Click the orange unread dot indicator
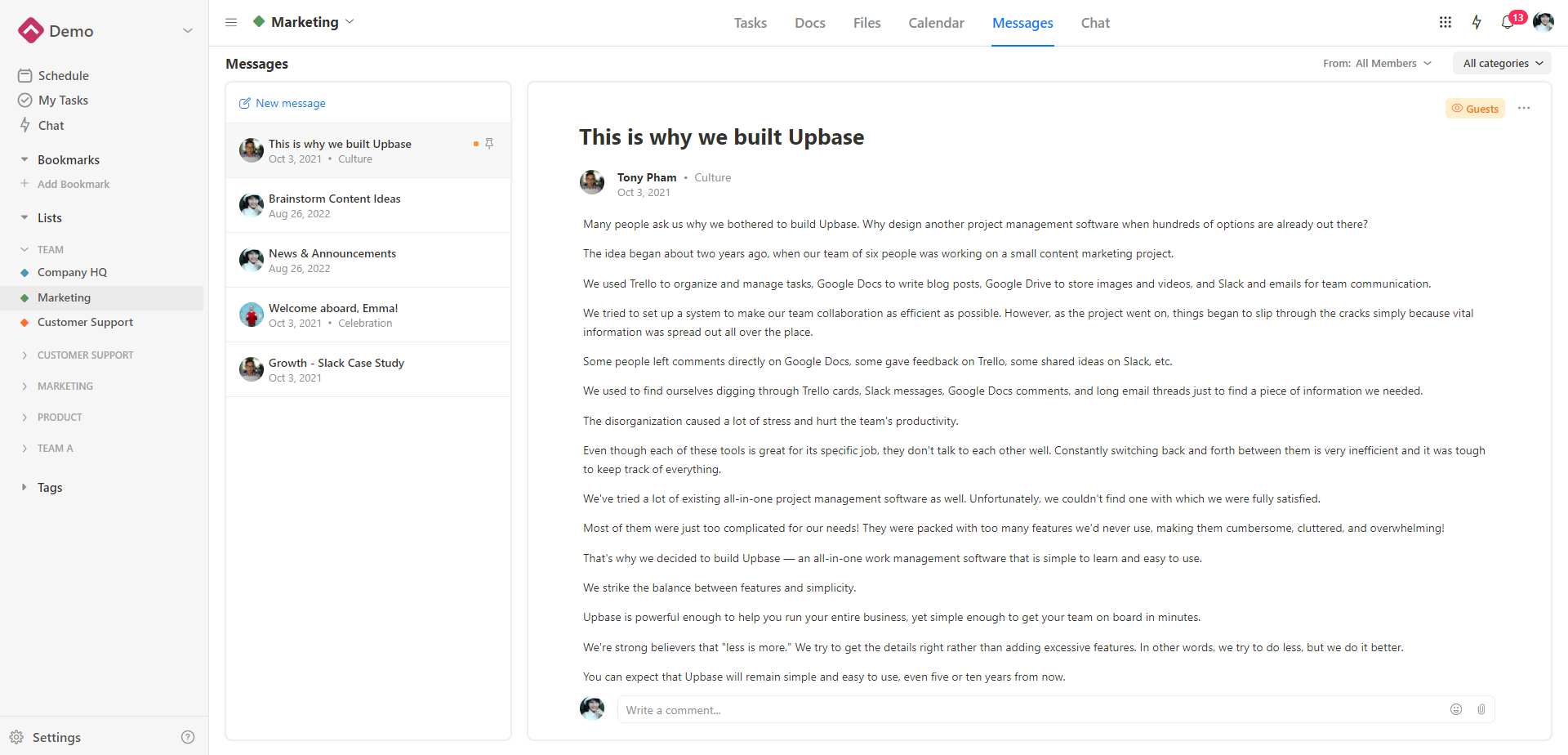This screenshot has width=1568, height=755. pos(475,144)
